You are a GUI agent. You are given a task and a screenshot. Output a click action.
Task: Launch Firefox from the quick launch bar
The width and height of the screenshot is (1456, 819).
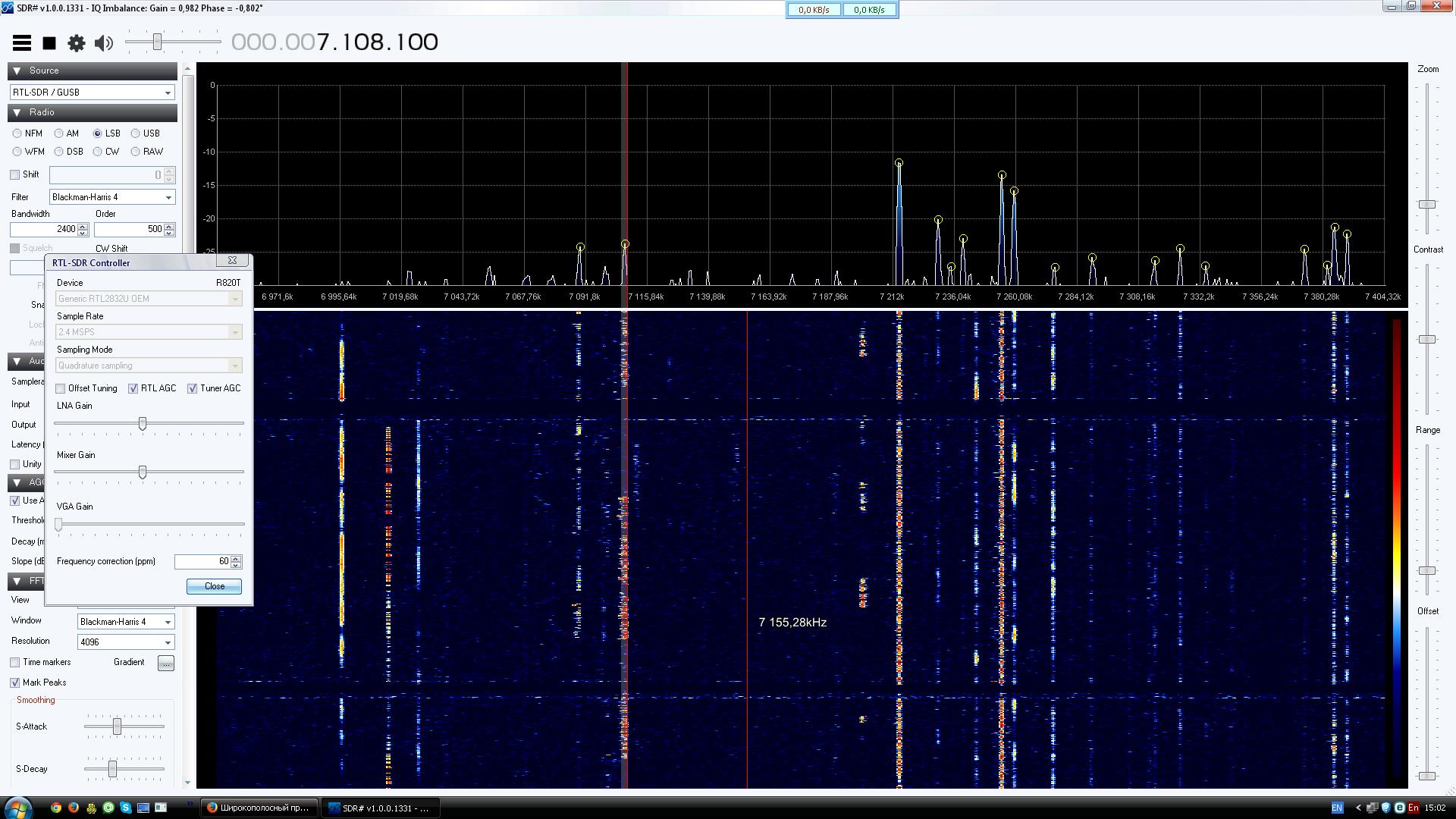[x=73, y=808]
